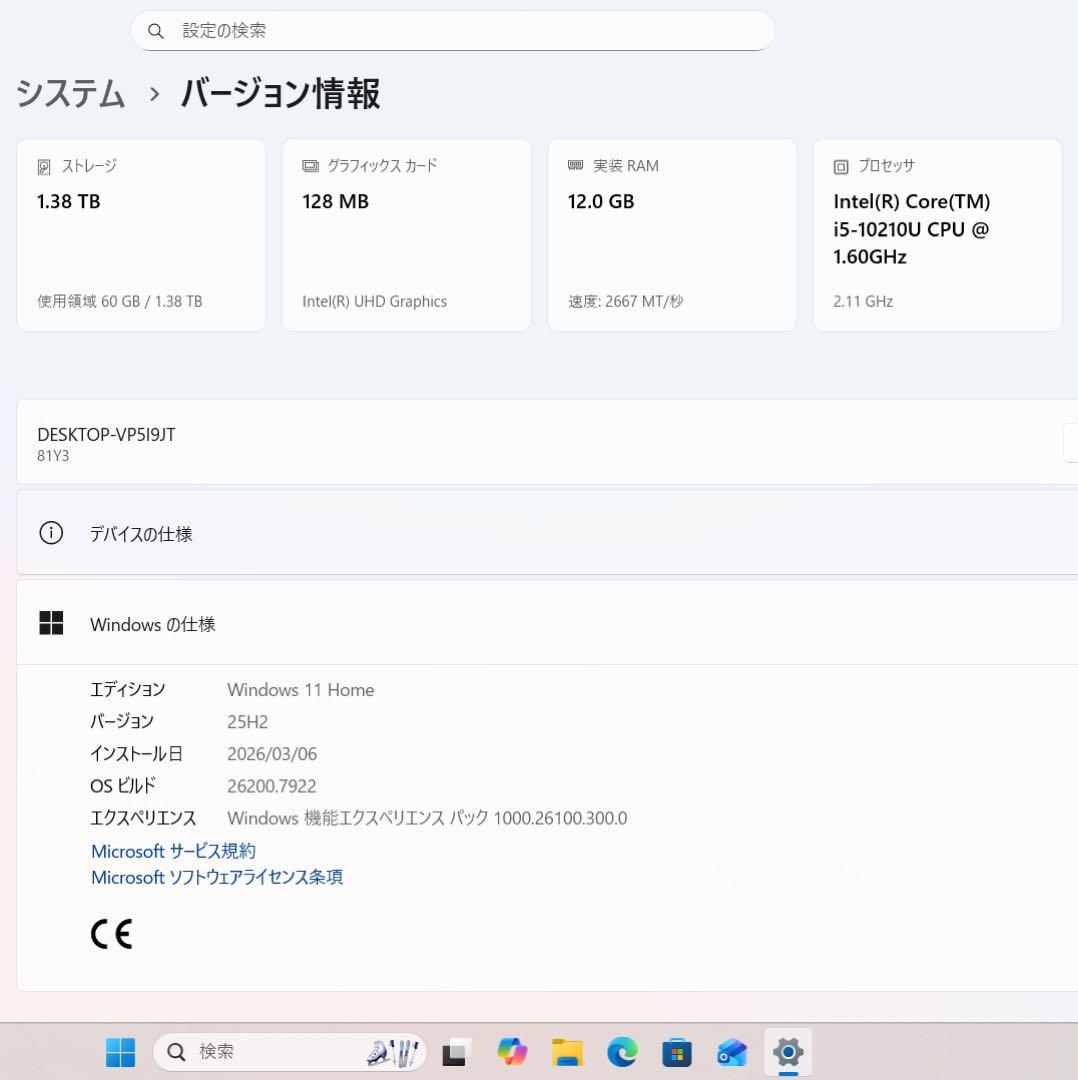Click the ストレージ disk icon
The image size is (1078, 1080).
pos(44,167)
